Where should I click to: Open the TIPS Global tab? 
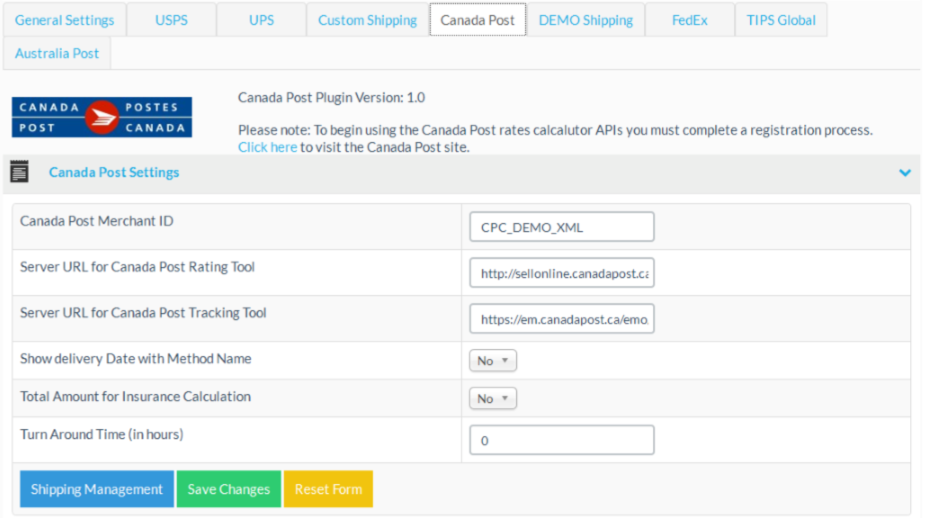click(780, 20)
